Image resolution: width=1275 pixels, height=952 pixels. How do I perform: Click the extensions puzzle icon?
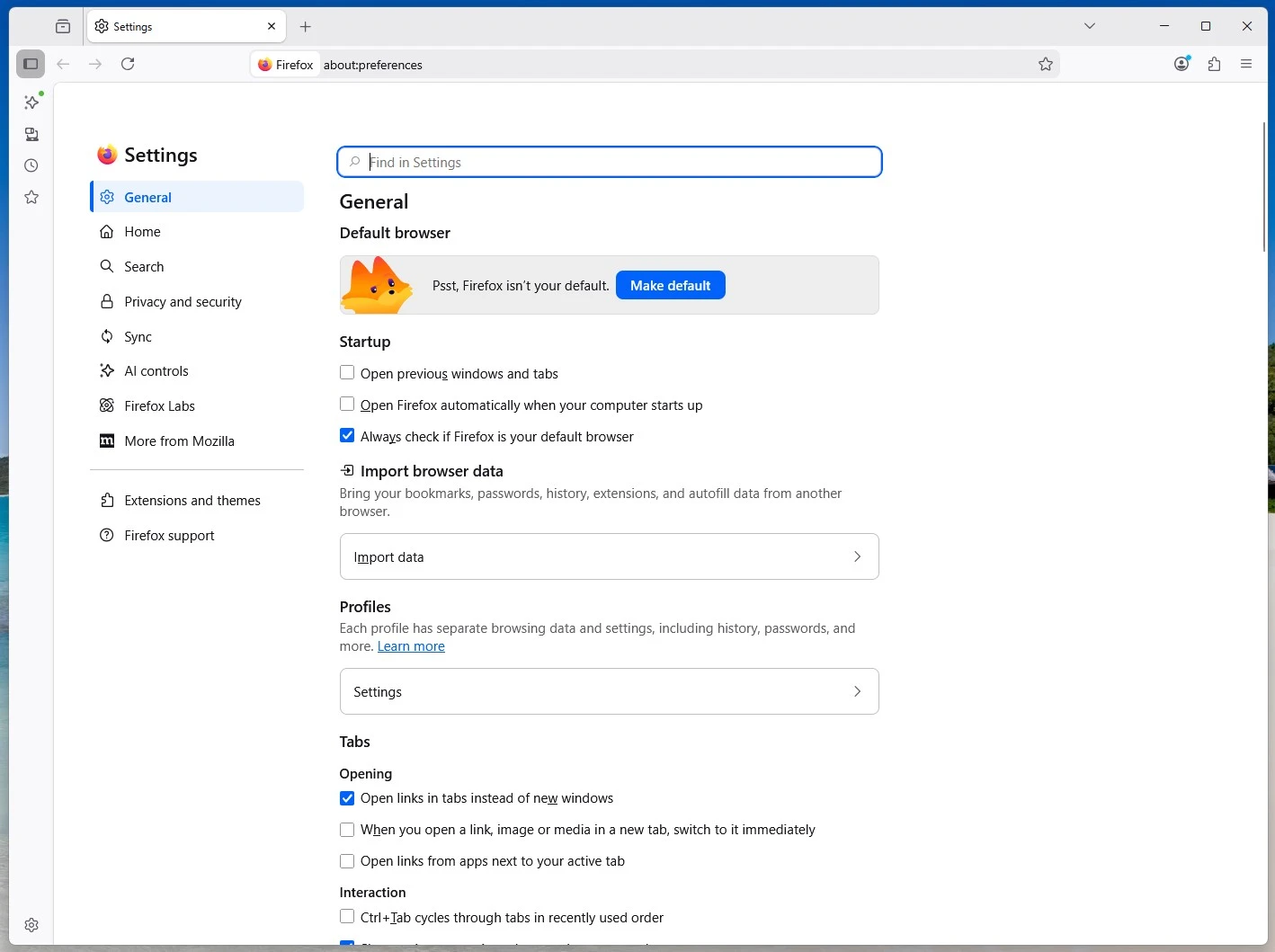[x=1214, y=64]
